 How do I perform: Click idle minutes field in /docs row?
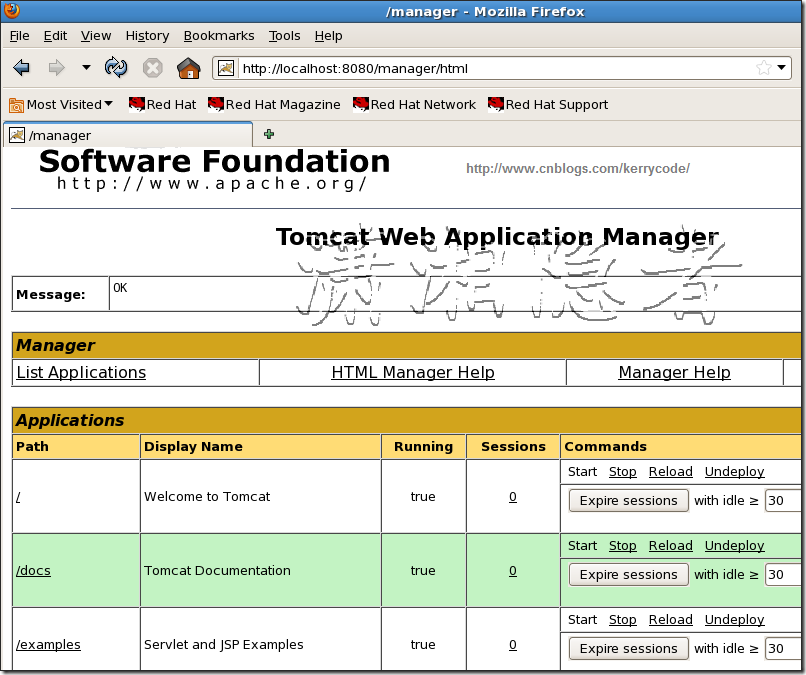point(783,575)
